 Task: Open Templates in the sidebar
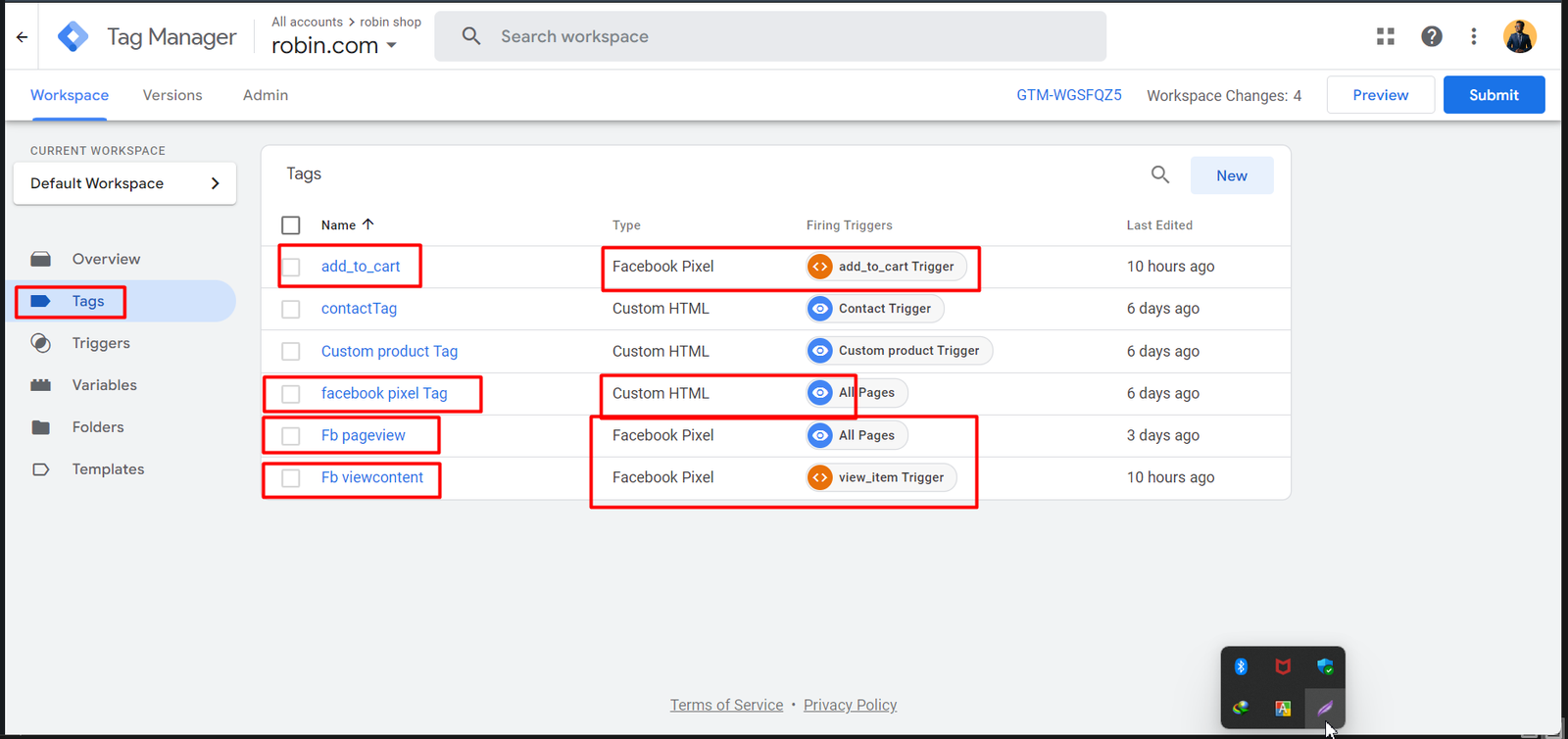[x=108, y=469]
